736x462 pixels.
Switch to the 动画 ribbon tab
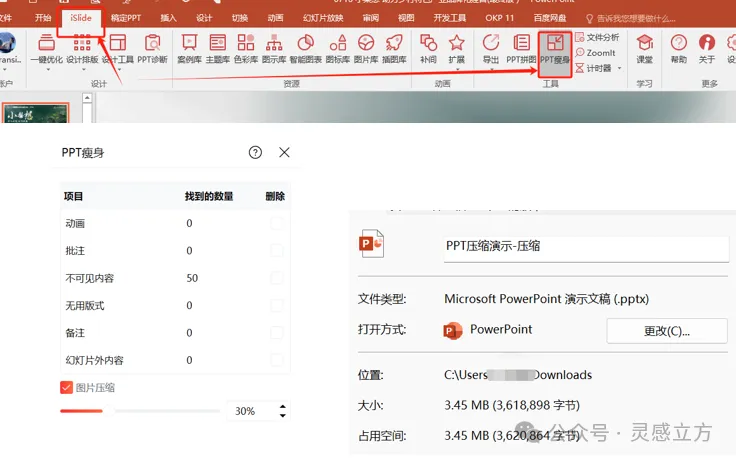pyautogui.click(x=276, y=18)
